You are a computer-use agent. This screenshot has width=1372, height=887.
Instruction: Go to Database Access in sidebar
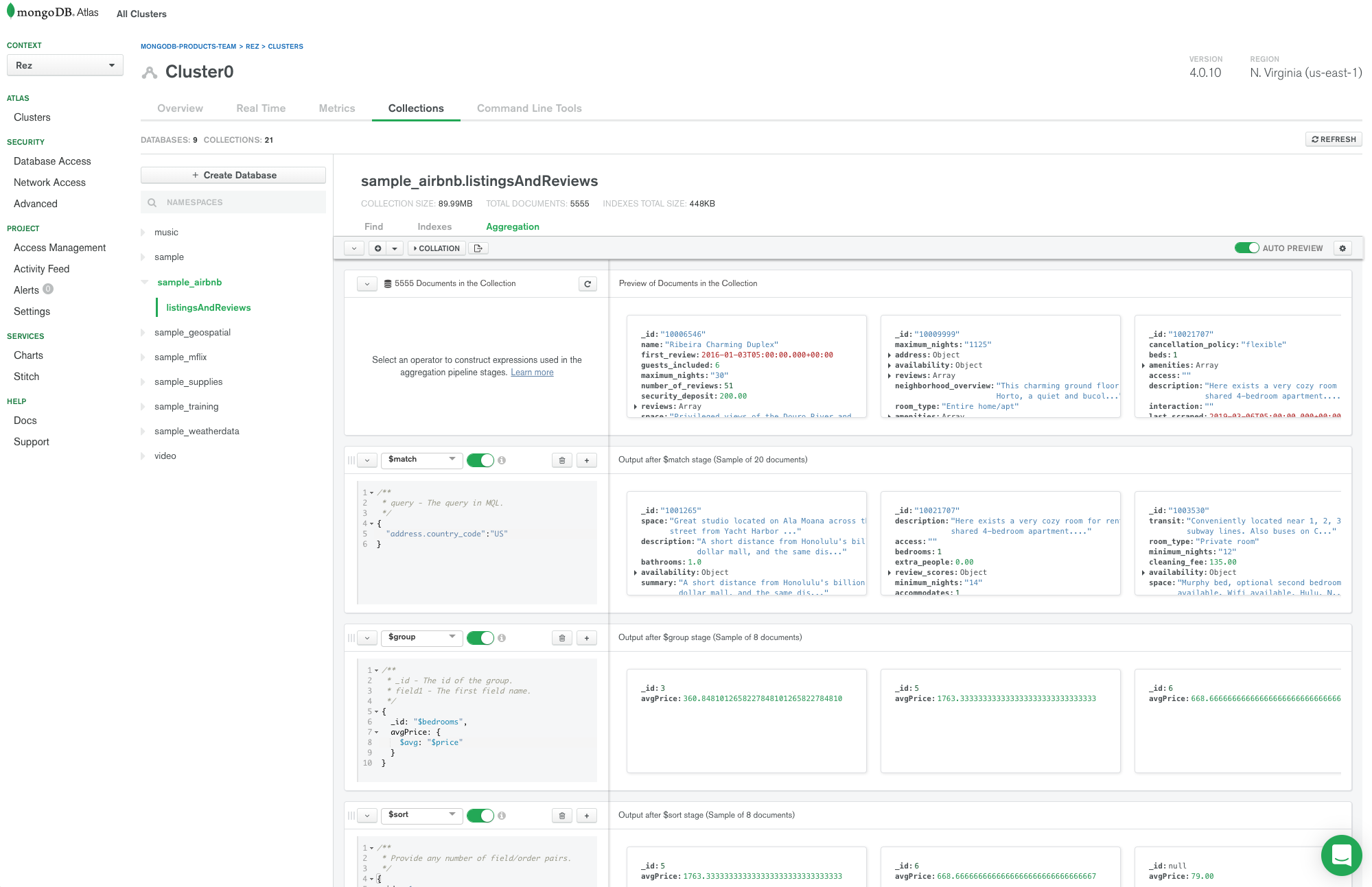[52, 161]
